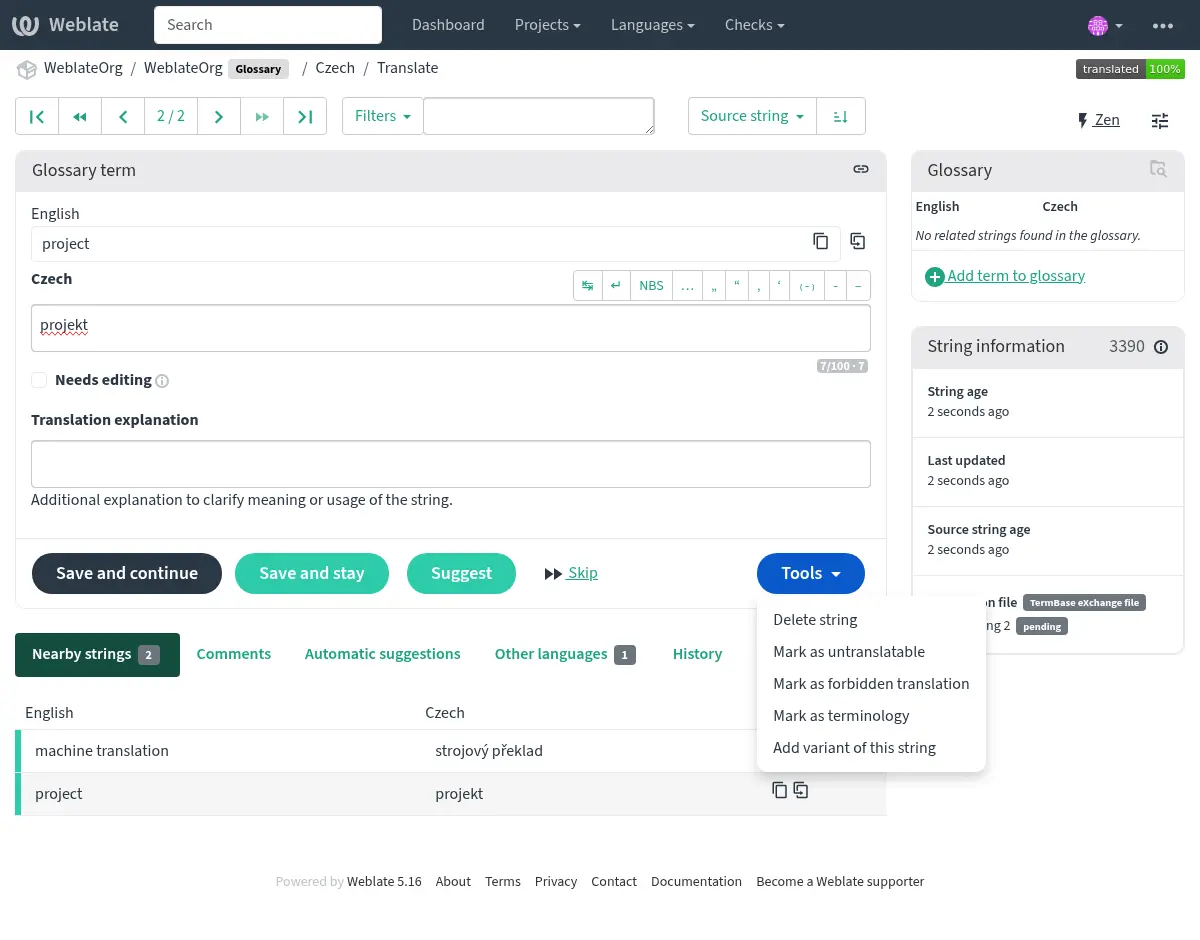Insert NBS non-breaking space character
The width and height of the screenshot is (1200, 940).
click(651, 285)
